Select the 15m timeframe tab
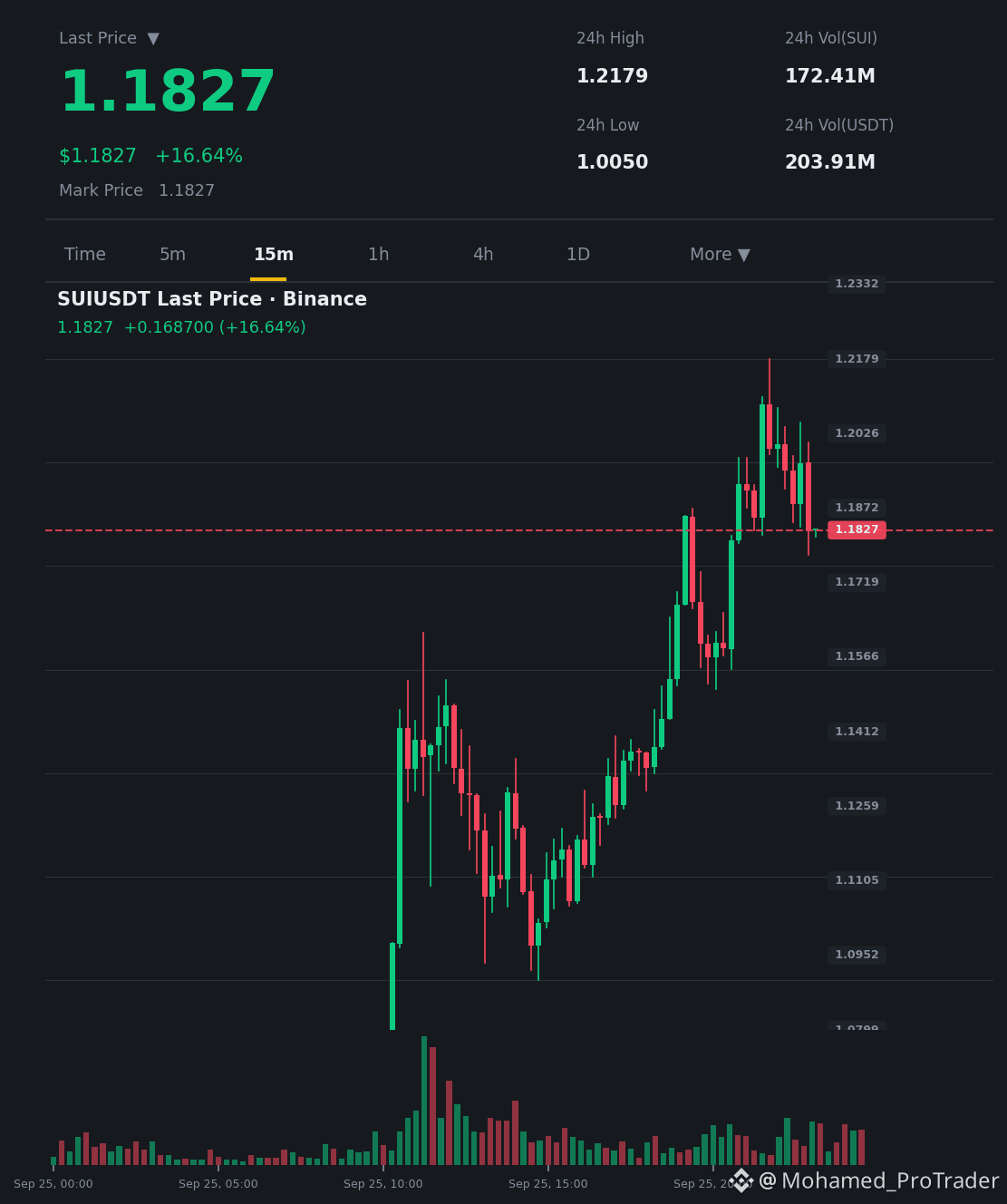 tap(274, 255)
